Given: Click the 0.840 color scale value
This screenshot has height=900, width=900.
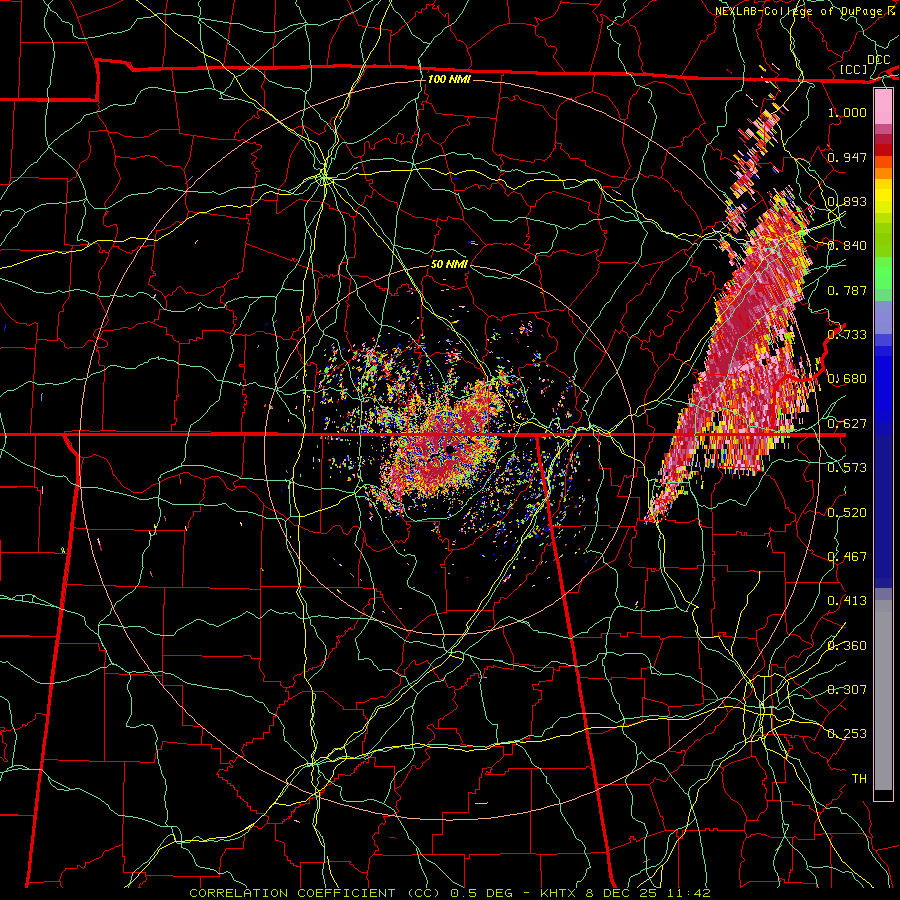Looking at the screenshot, I should [x=847, y=246].
